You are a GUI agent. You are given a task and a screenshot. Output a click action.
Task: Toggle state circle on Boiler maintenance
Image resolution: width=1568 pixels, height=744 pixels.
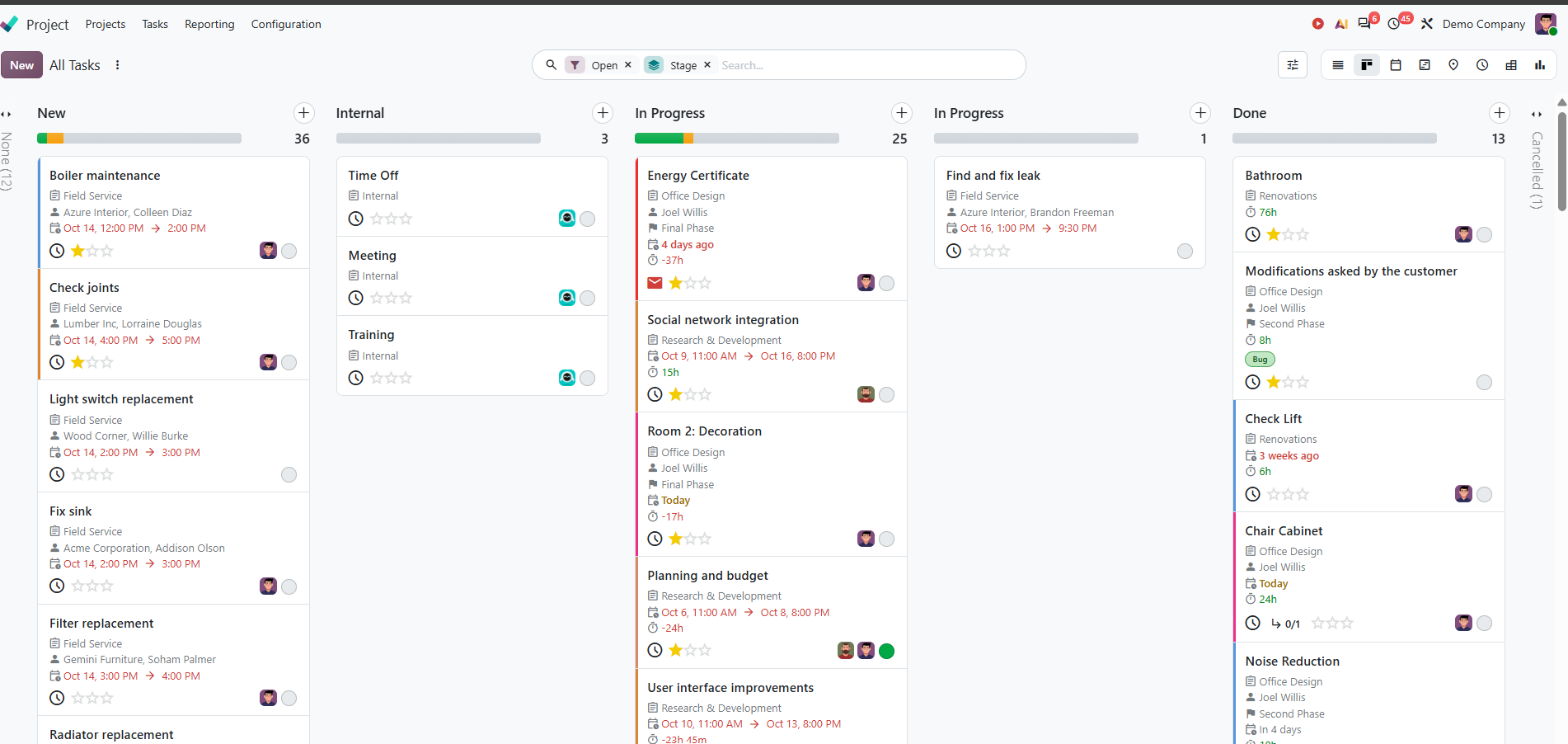pyautogui.click(x=289, y=251)
